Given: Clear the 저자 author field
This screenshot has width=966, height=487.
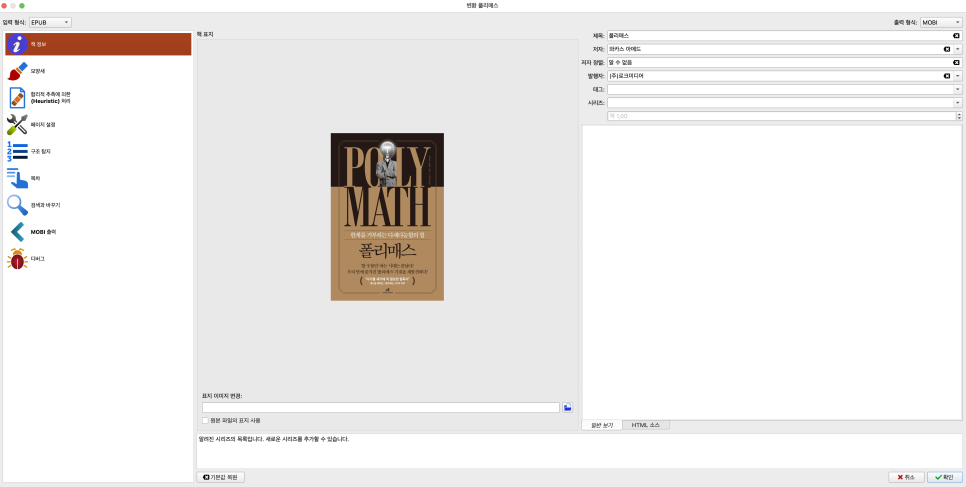Looking at the screenshot, I should pyautogui.click(x=946, y=49).
